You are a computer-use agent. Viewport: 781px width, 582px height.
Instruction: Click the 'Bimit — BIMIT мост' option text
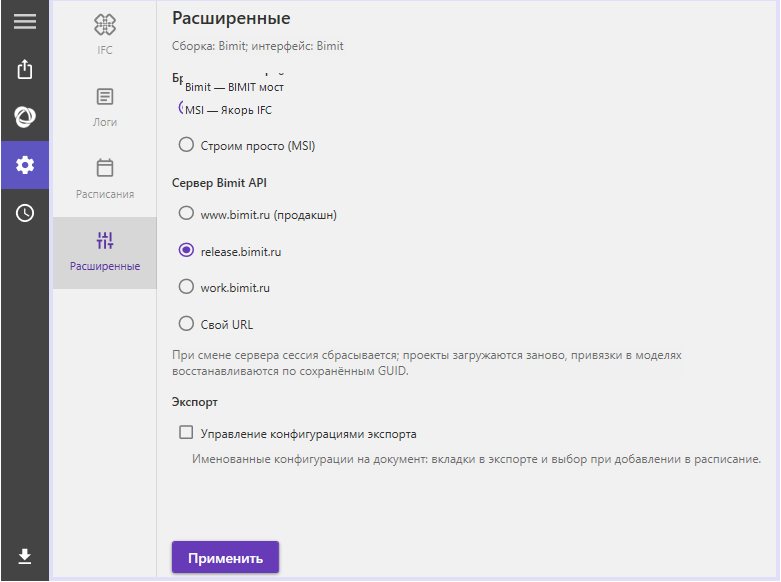(234, 87)
